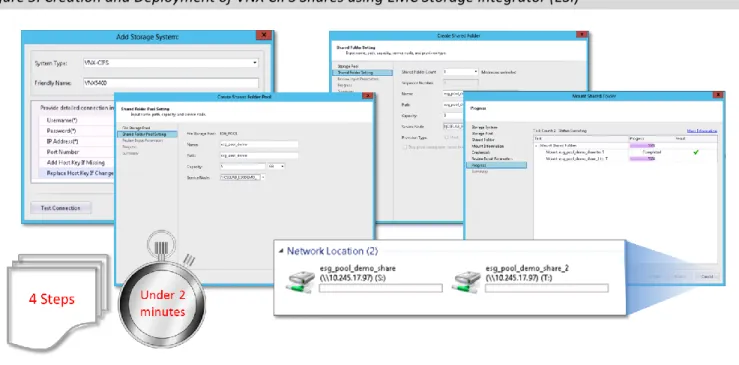The width and height of the screenshot is (739, 365).
Task: Click the Friendly Name field showing VNX5400
Action: coord(171,83)
